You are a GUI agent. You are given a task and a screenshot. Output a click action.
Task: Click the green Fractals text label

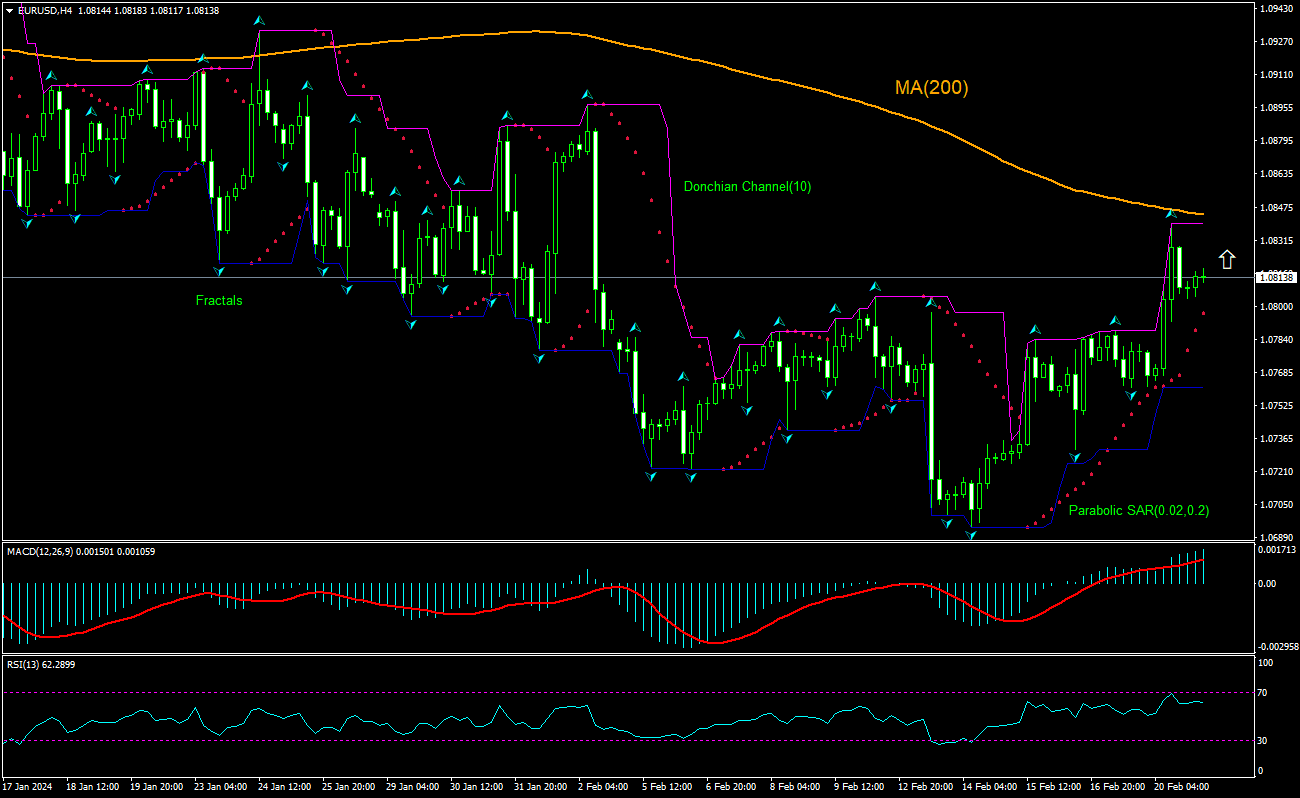(219, 300)
